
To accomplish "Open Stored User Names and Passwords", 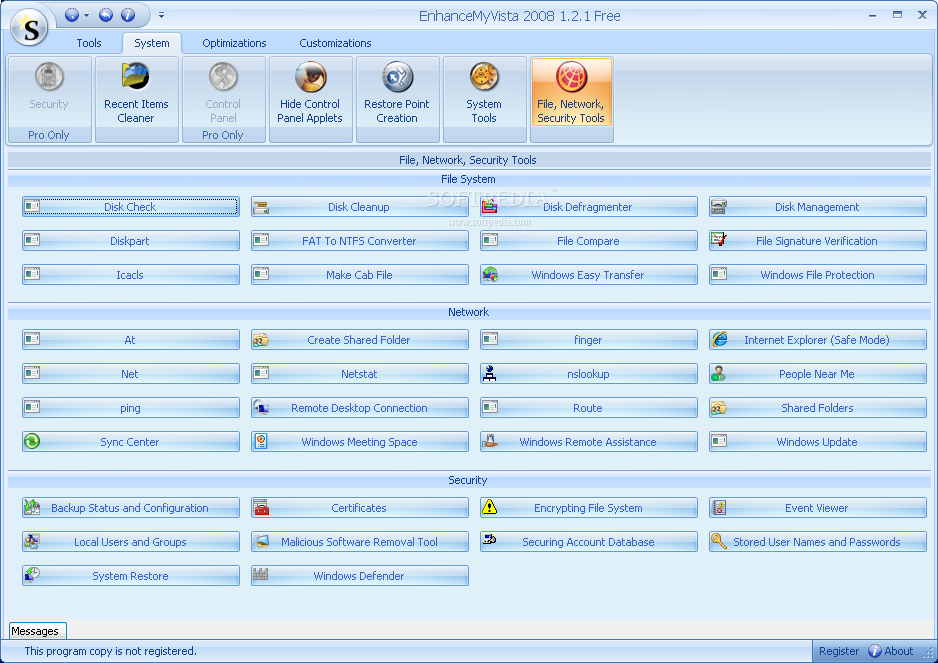I will click(818, 542).
